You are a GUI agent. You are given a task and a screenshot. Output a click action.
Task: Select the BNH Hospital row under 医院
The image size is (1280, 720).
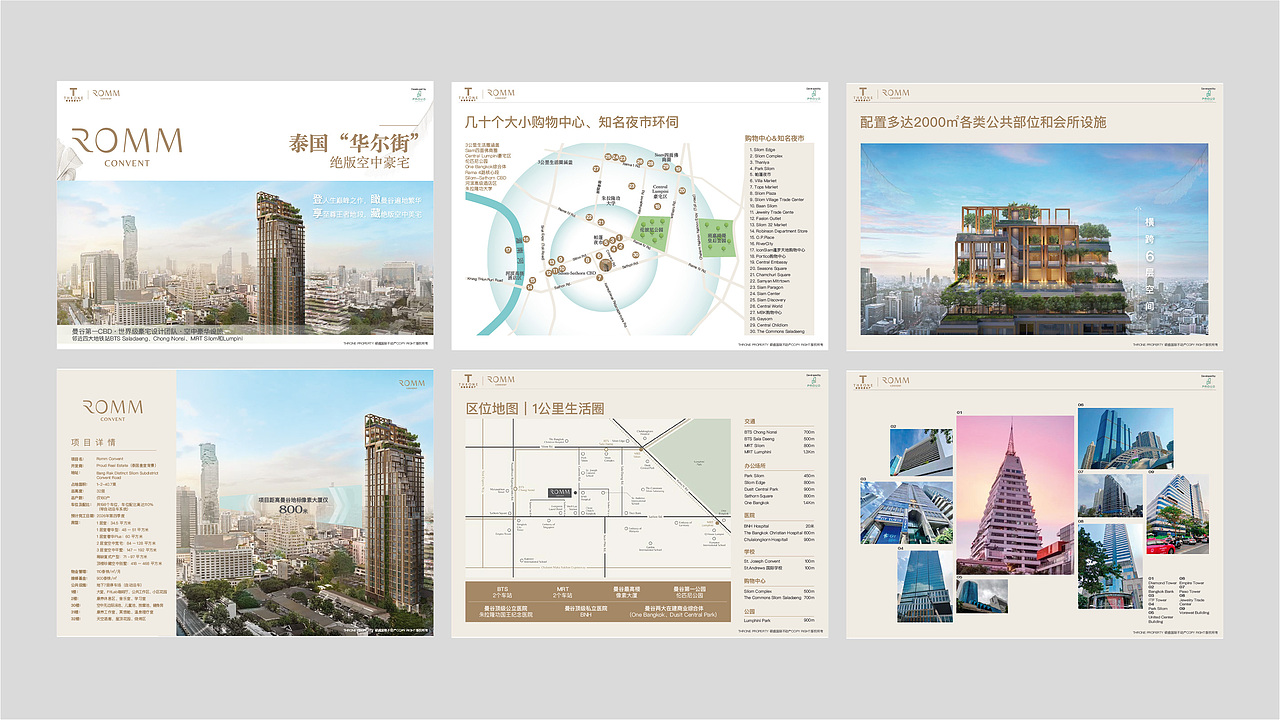779,526
